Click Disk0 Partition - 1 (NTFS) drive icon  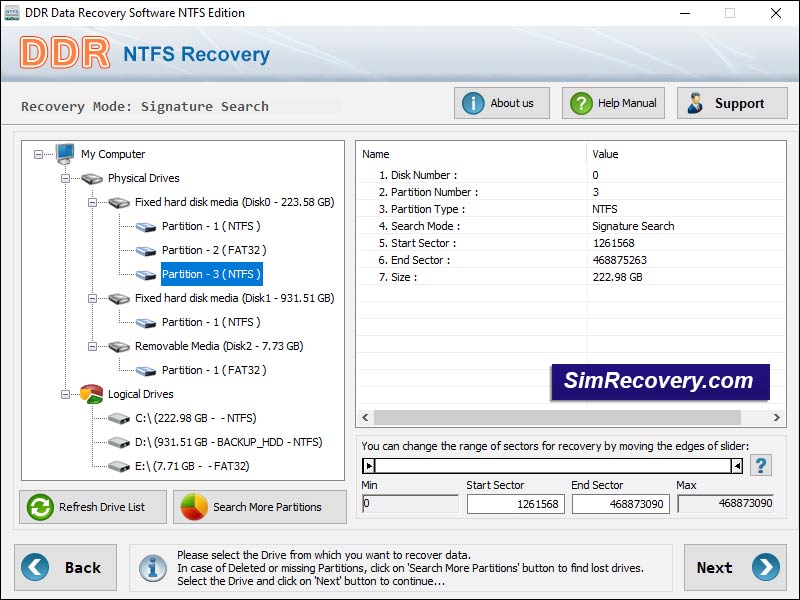pos(146,227)
